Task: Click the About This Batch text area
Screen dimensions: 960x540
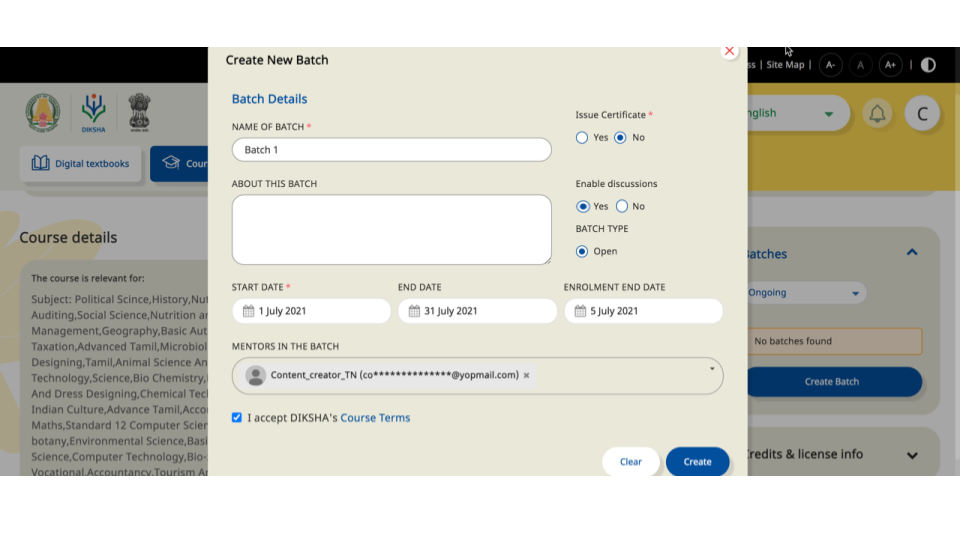Action: (391, 229)
